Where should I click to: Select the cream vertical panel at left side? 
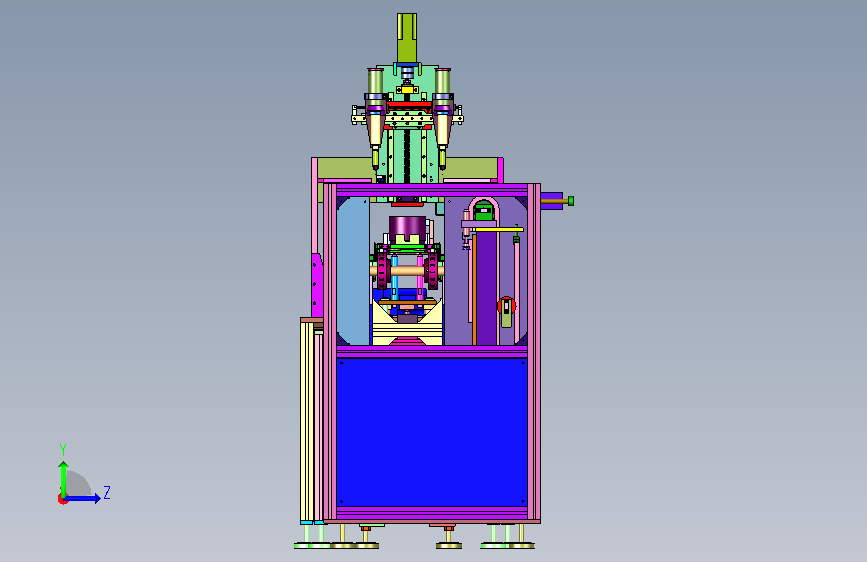coord(307,422)
